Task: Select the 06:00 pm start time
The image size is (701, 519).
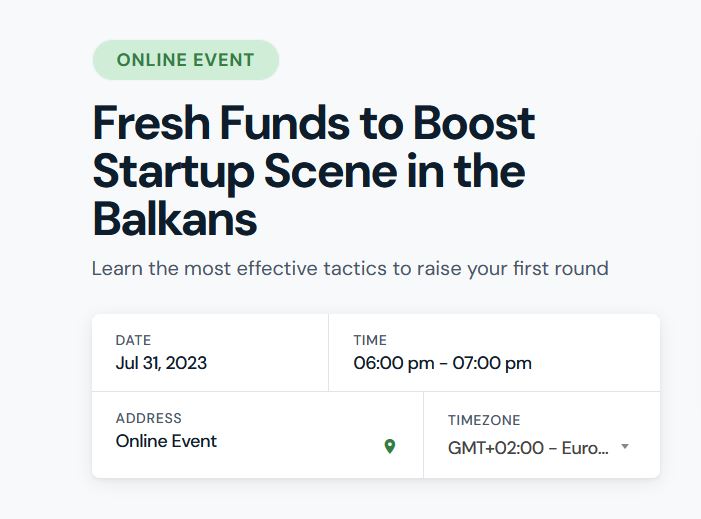Action: coord(394,363)
